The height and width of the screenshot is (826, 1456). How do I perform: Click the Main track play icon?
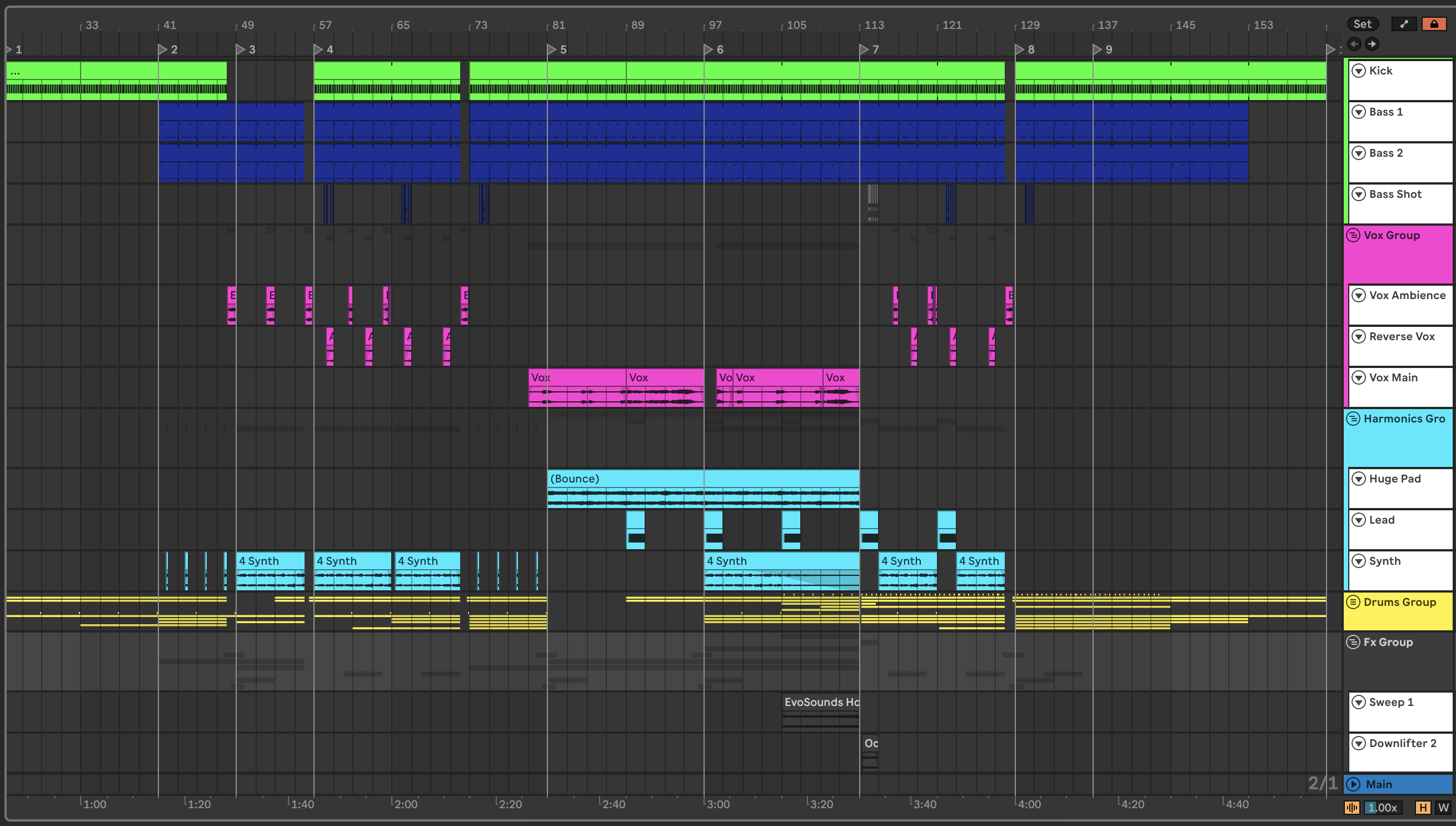tap(1353, 784)
